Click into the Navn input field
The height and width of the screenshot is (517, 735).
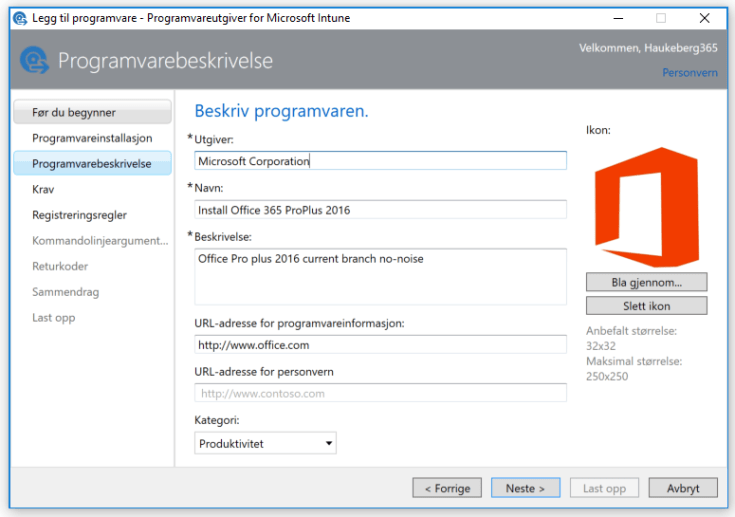[380, 209]
